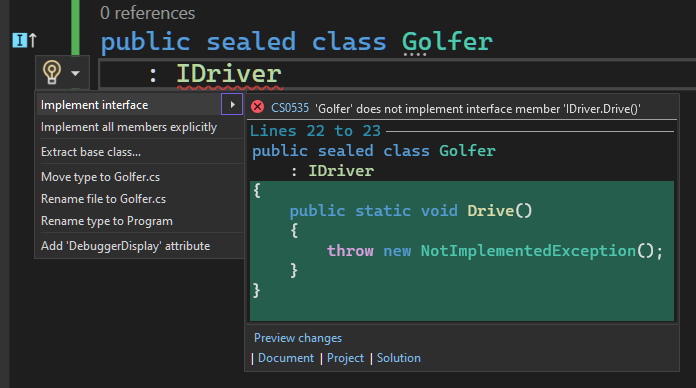Select Implement interface quick action
Viewport: 696px width, 388px height.
128,105
